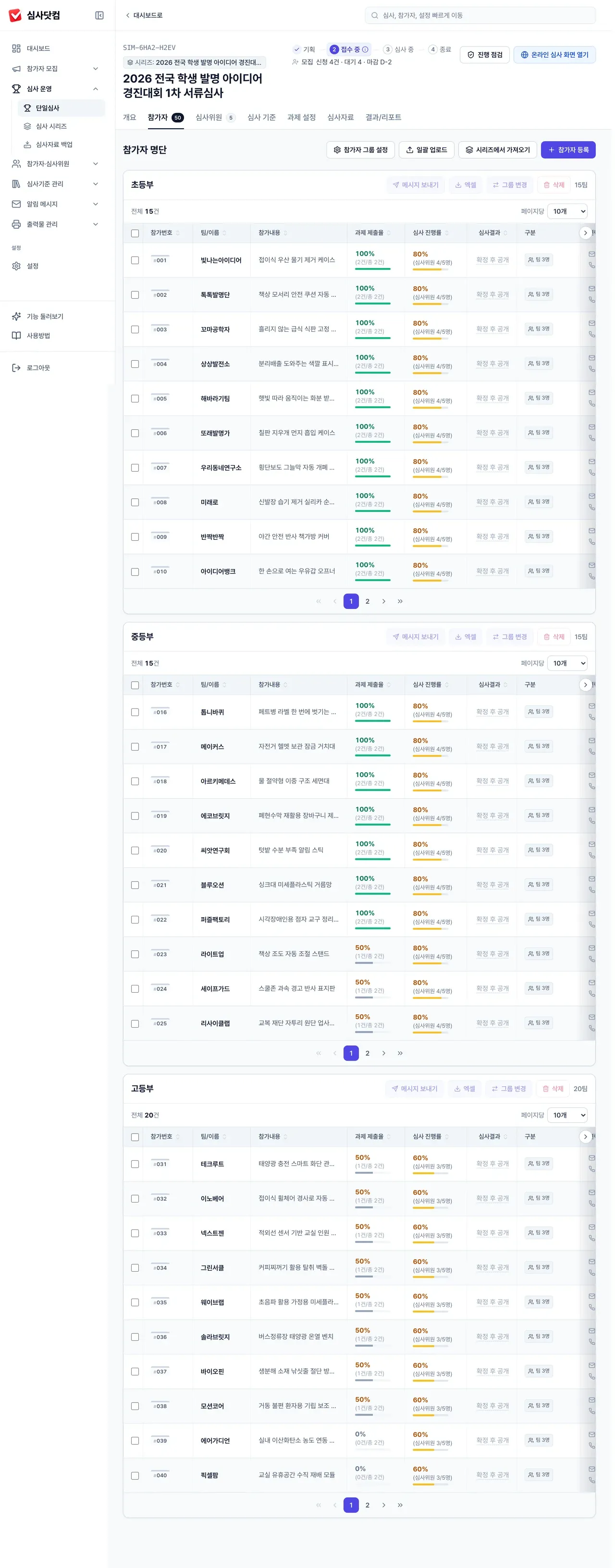Open 기능 둘러보기 sparkle icon item

click(57, 316)
